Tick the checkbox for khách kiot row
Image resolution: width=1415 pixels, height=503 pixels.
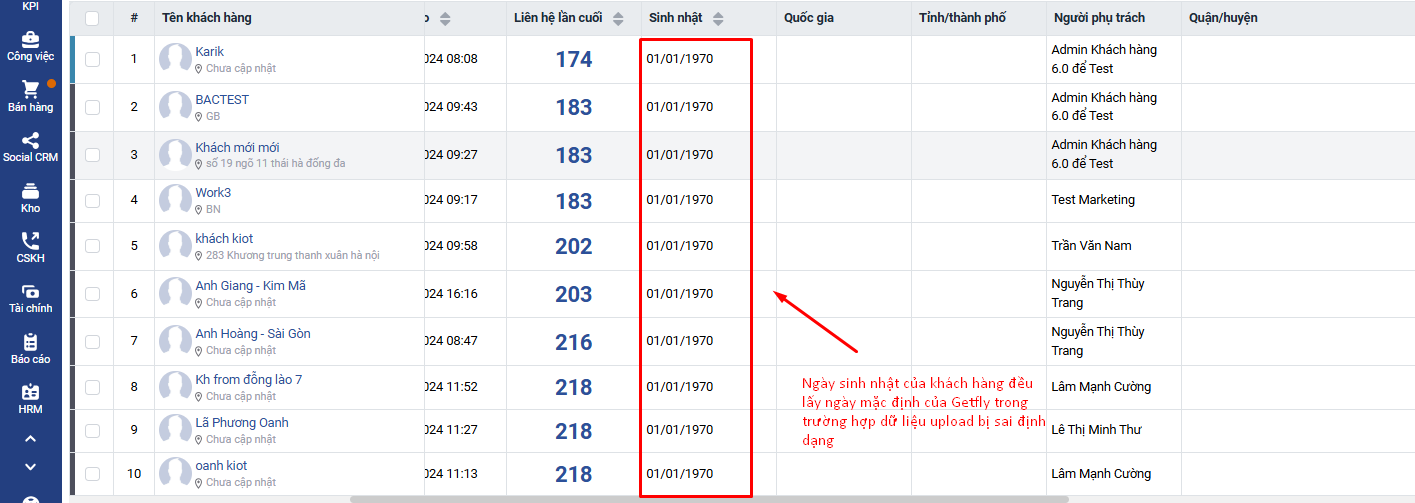[x=92, y=246]
